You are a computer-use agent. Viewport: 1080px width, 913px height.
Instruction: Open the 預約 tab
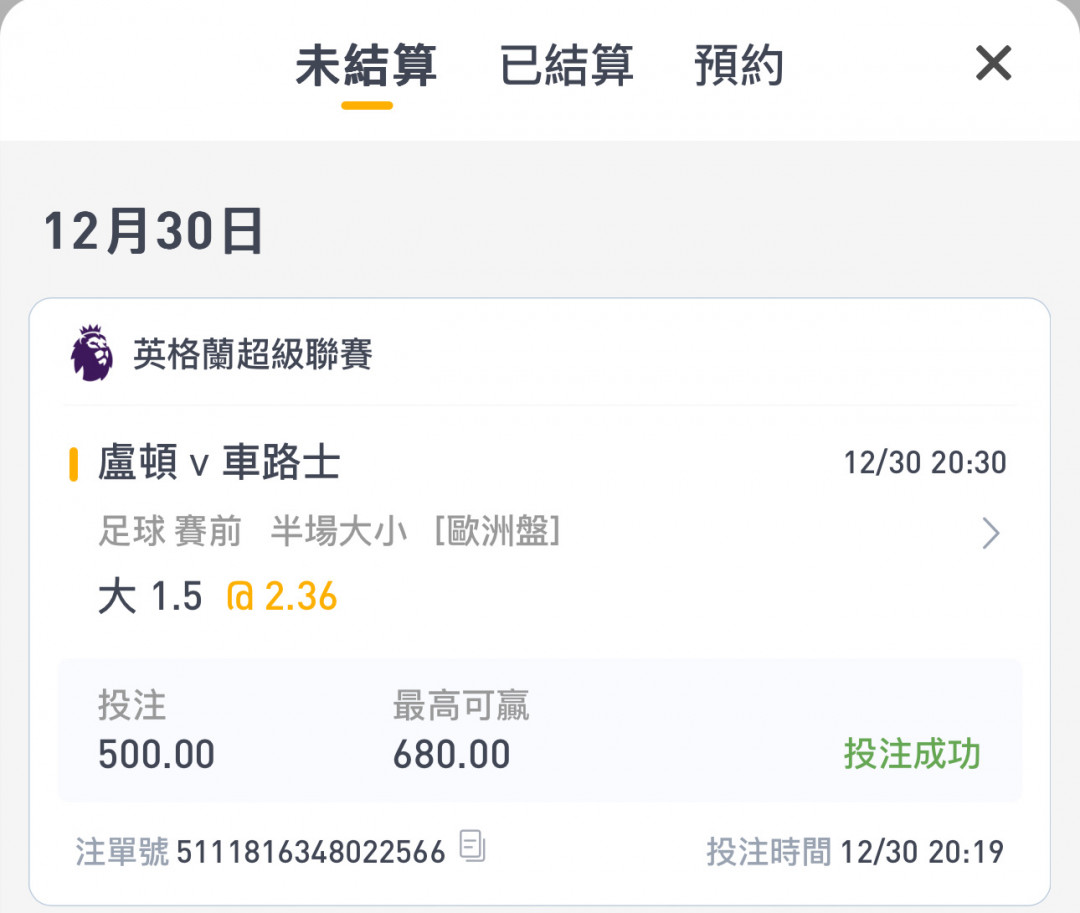(738, 67)
